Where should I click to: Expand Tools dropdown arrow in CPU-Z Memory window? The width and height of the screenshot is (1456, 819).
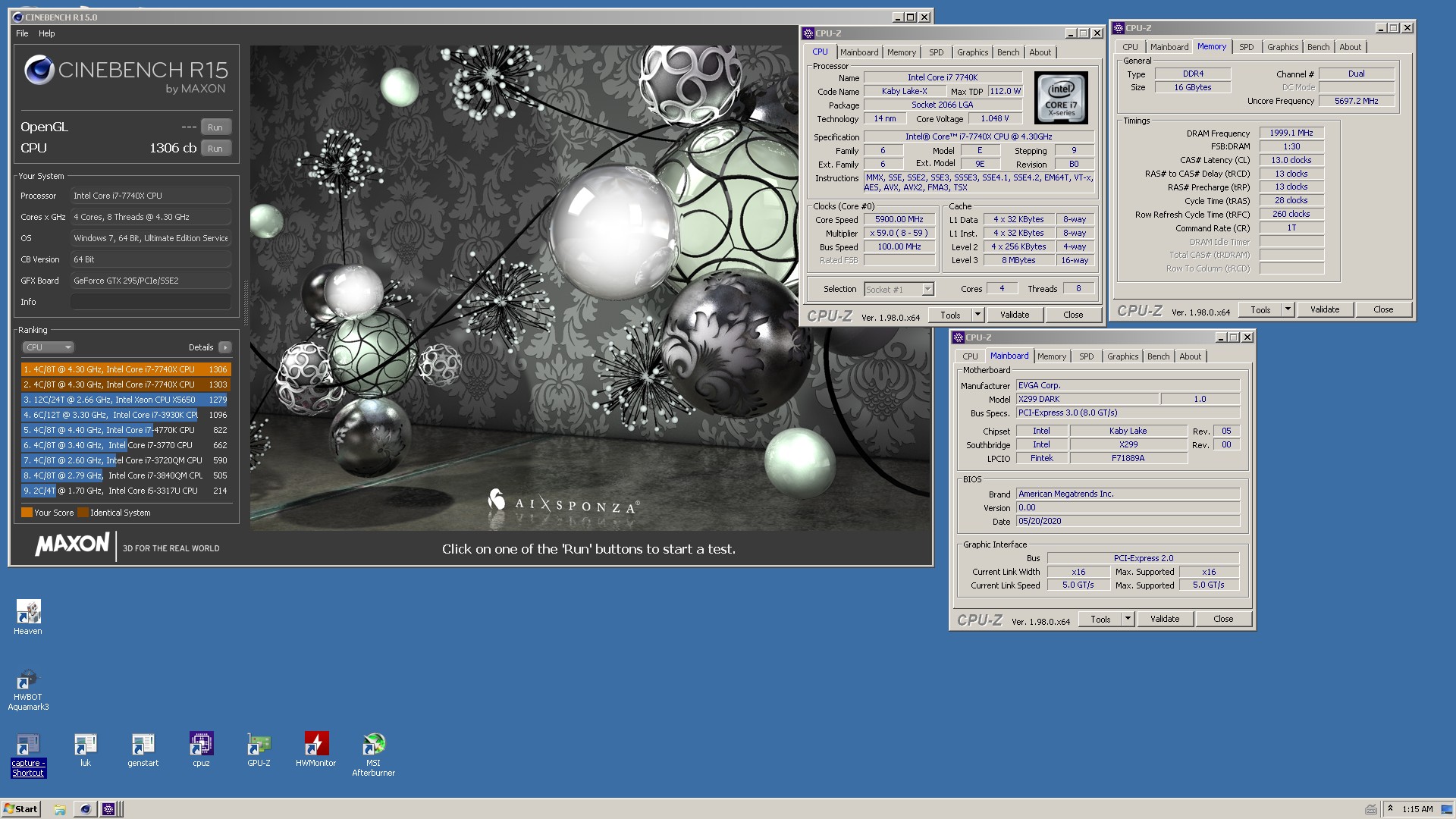(x=1288, y=310)
